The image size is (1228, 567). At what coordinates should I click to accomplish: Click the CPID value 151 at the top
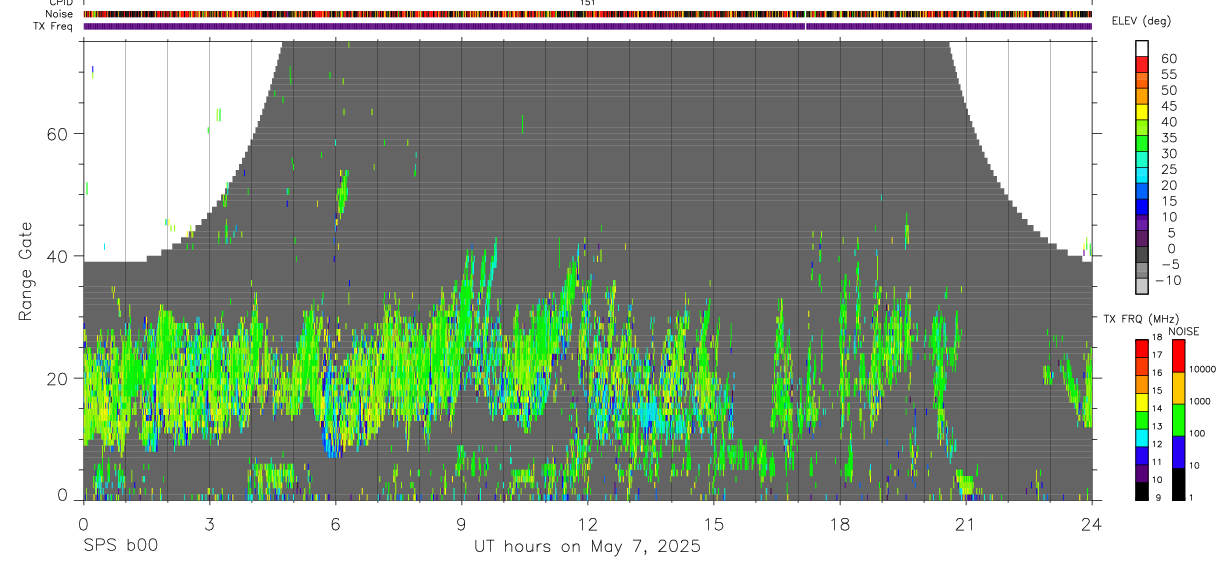point(587,3)
